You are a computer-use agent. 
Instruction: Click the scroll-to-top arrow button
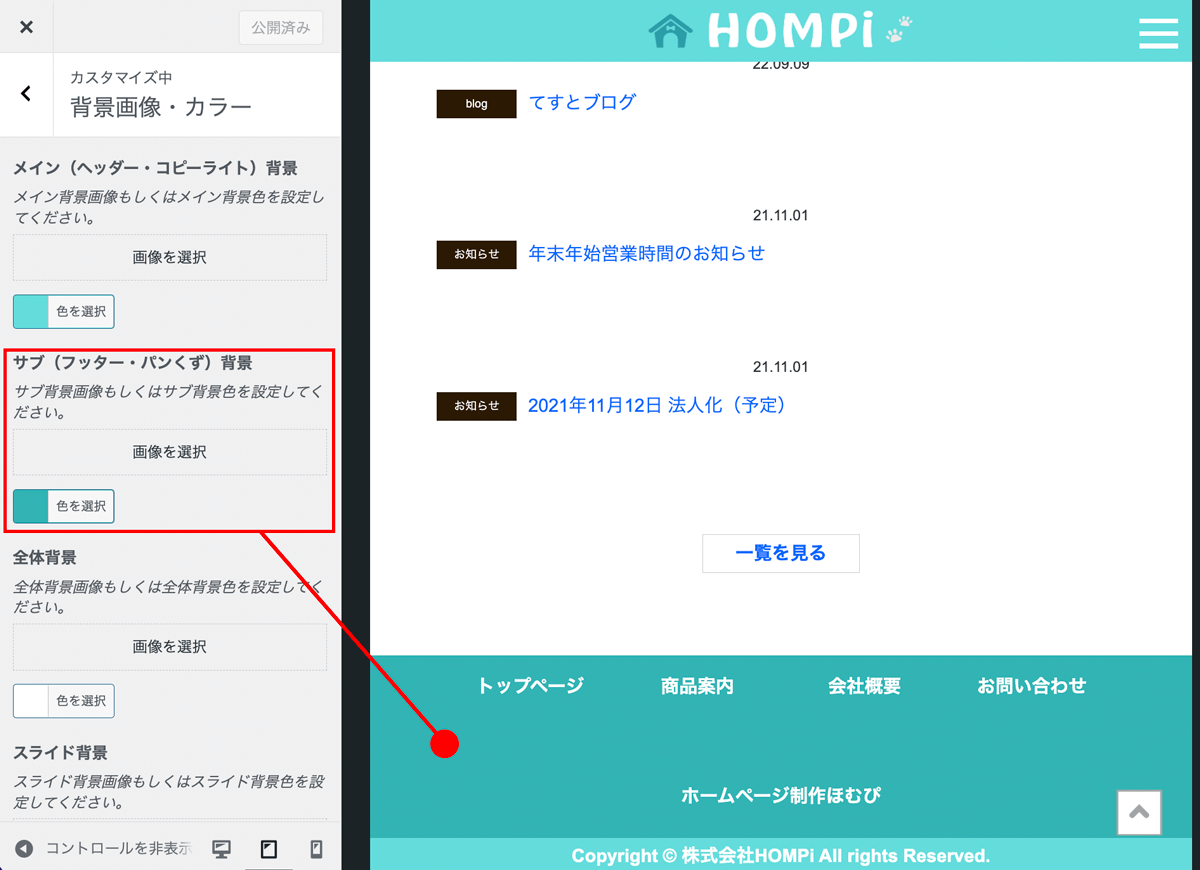click(x=1138, y=813)
